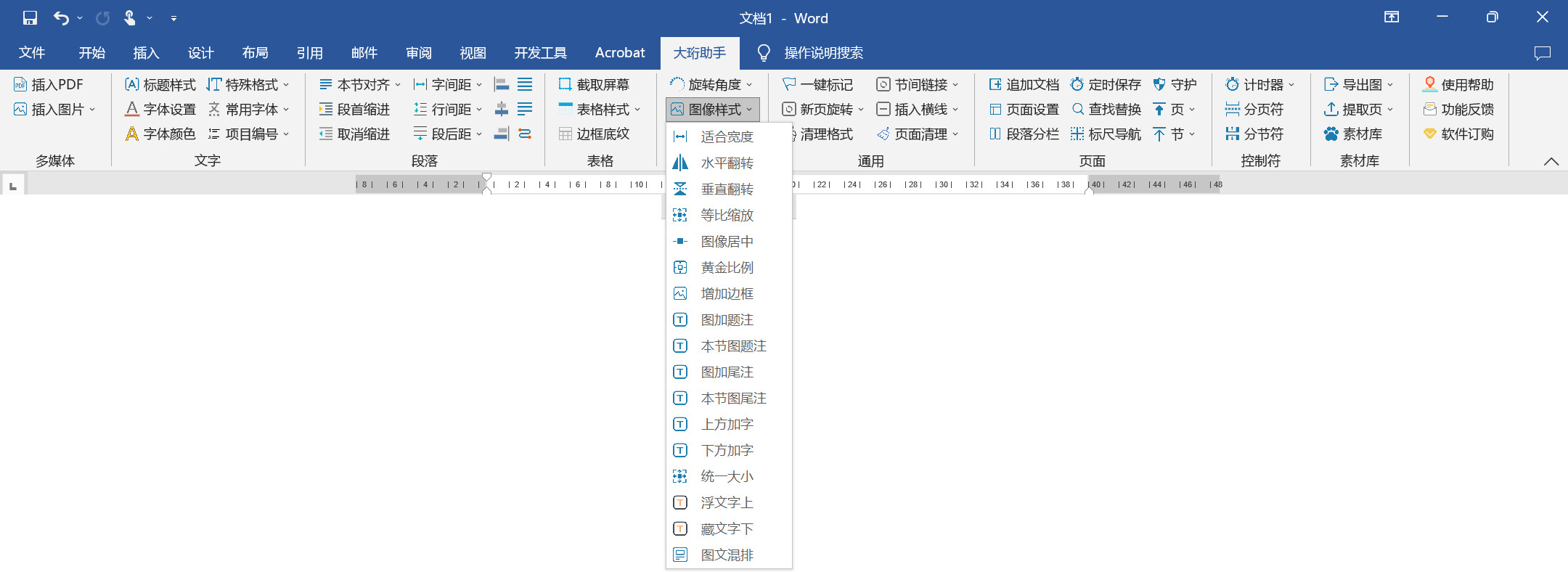Click the justify alignment icon in 段落 group
The width and height of the screenshot is (1568, 572).
click(x=525, y=85)
